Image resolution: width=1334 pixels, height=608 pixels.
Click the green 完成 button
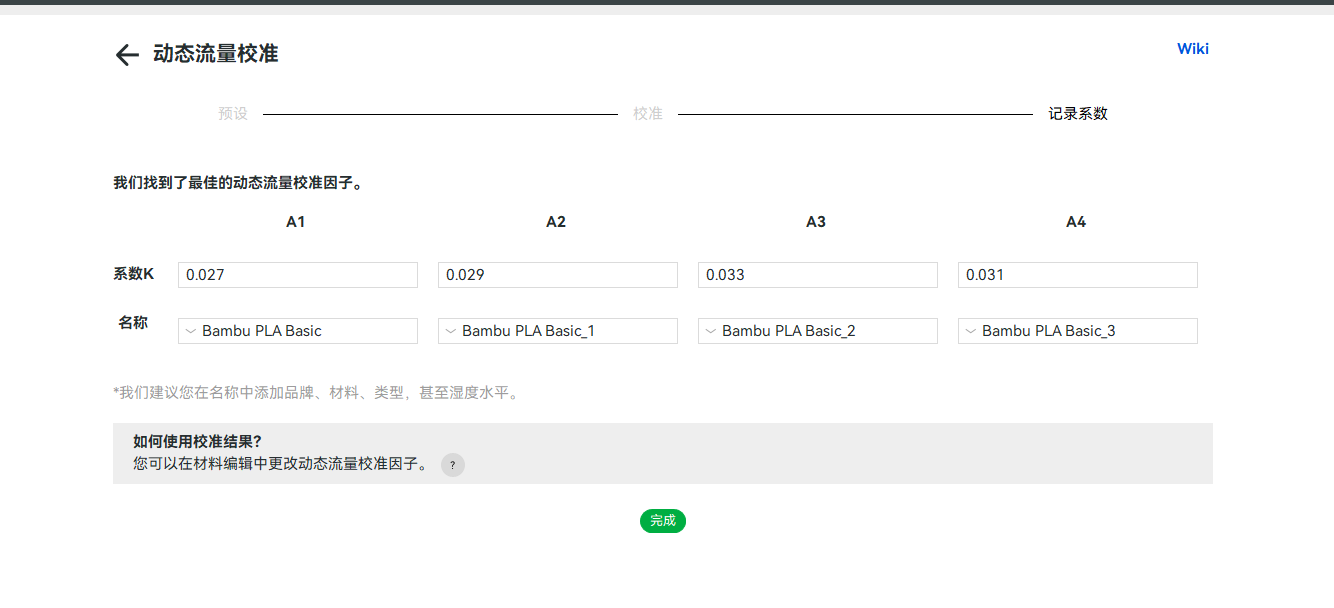663,520
